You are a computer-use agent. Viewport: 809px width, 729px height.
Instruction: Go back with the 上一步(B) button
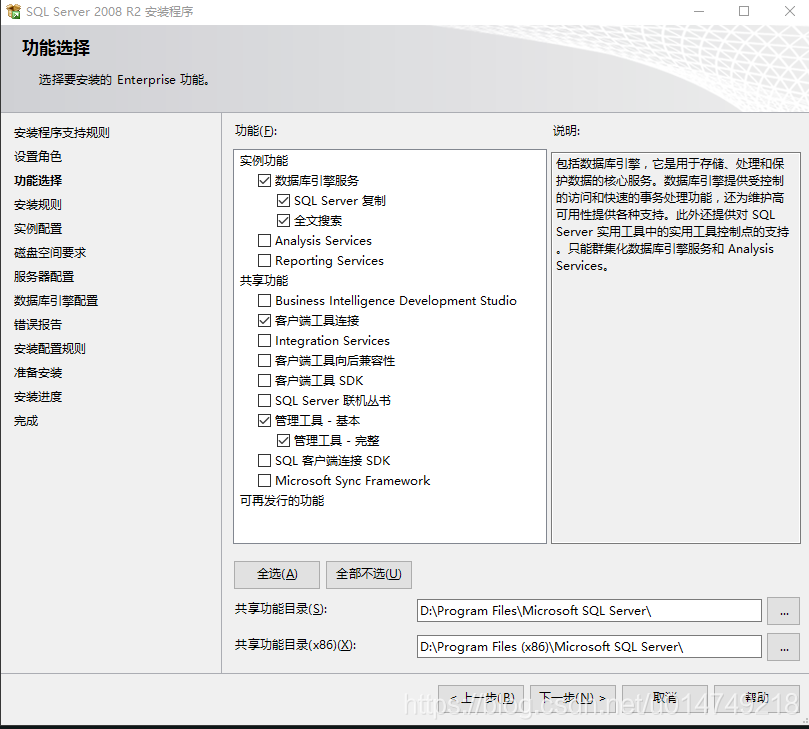coord(481,698)
